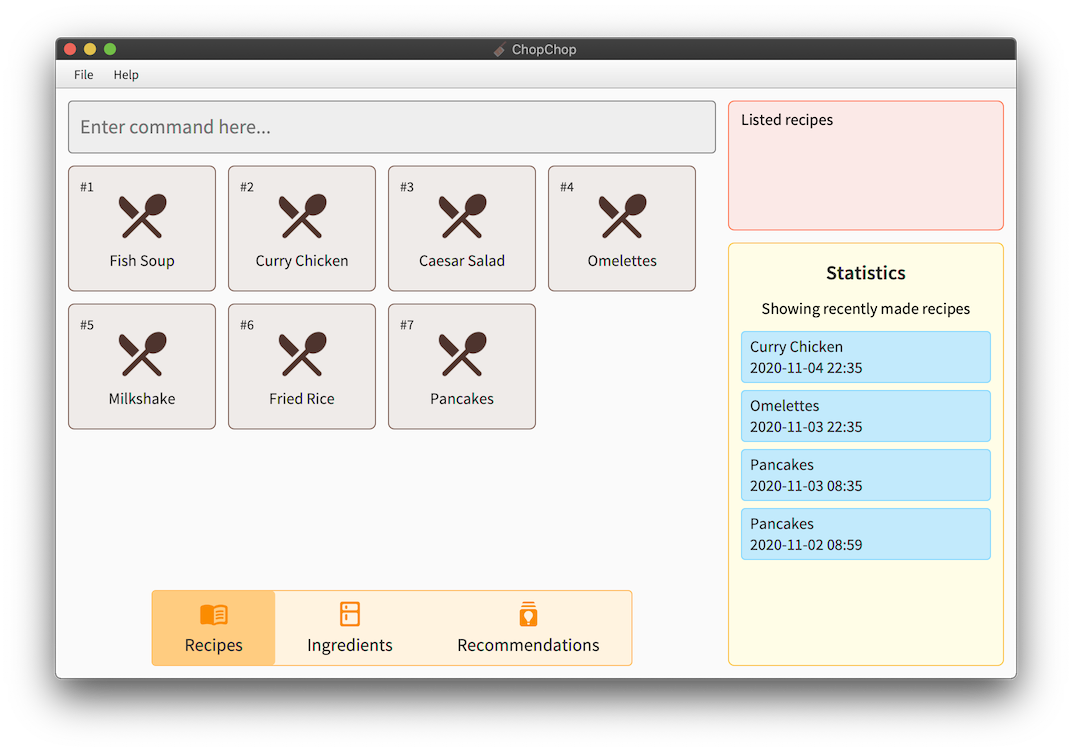1072x752 pixels.
Task: Click the open book Recipes icon
Action: point(214,615)
